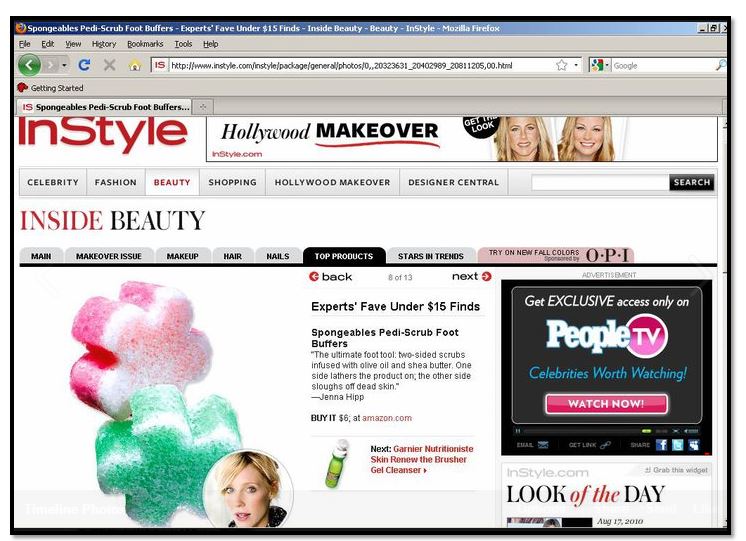The height and width of the screenshot is (541, 746).
Task: Open the Shopping navigation section
Action: [x=232, y=182]
